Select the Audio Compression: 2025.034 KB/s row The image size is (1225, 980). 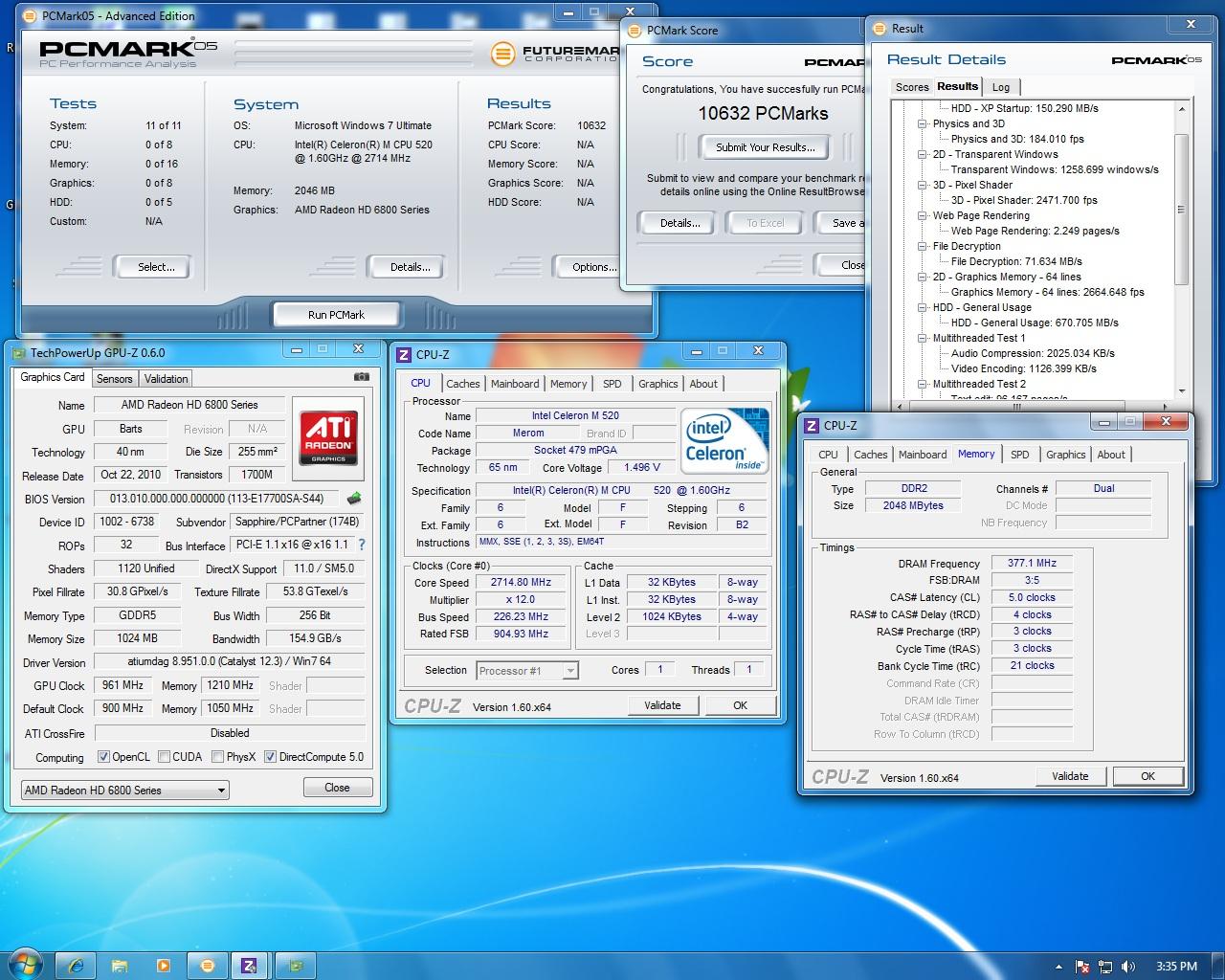pos(1033,353)
